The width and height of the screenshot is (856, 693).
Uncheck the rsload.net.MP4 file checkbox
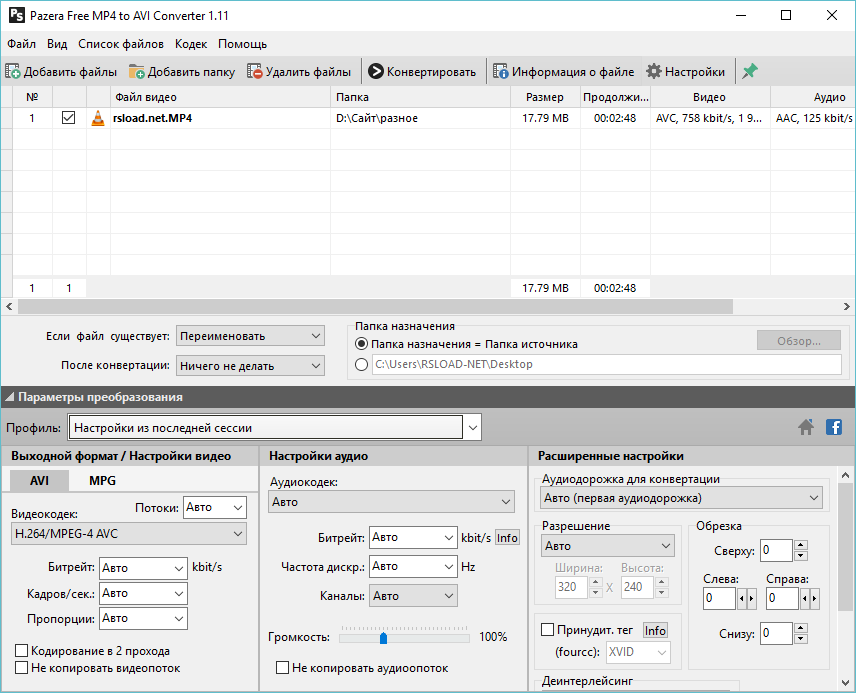tap(68, 118)
